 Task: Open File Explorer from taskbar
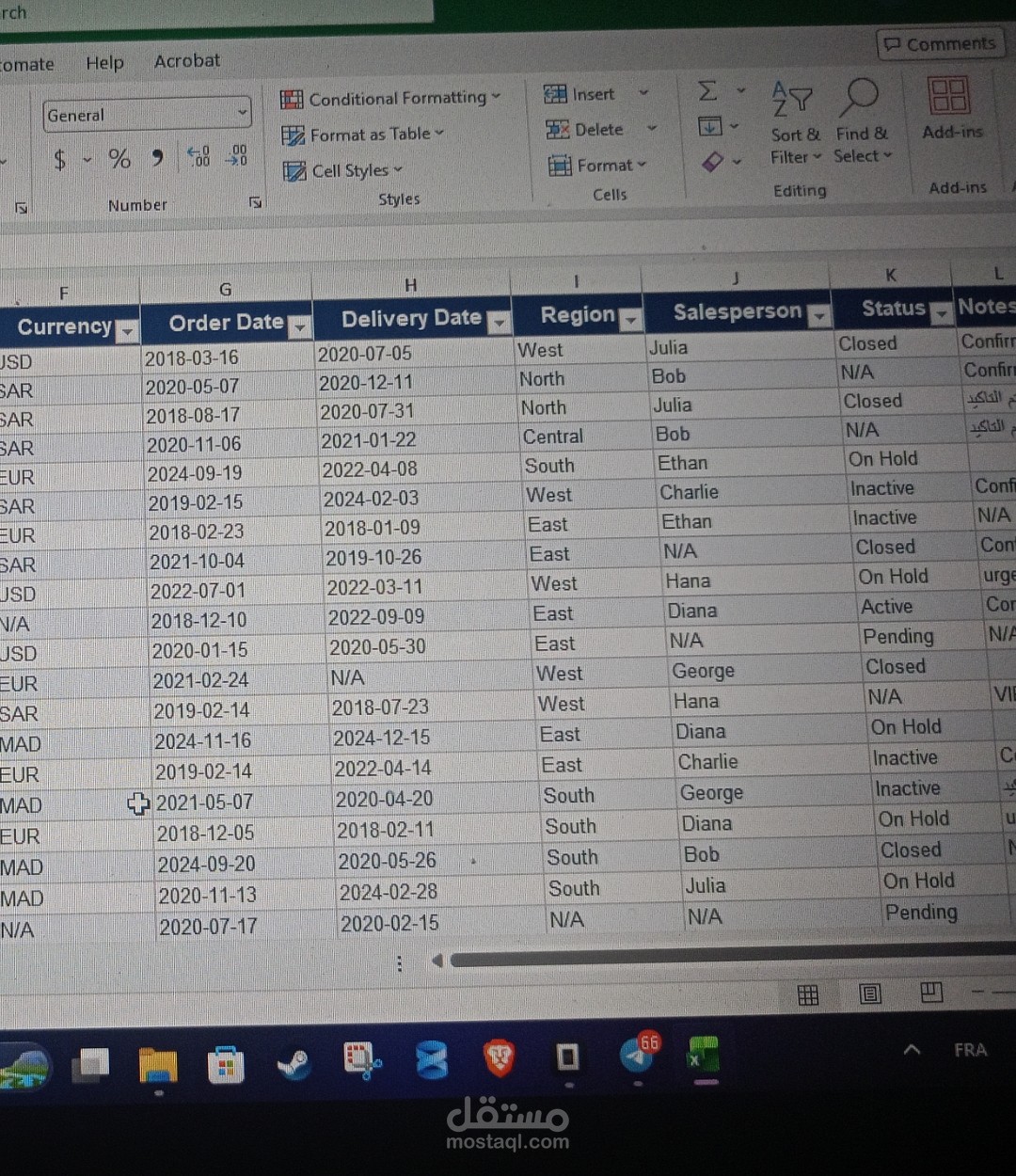pyautogui.click(x=158, y=1065)
